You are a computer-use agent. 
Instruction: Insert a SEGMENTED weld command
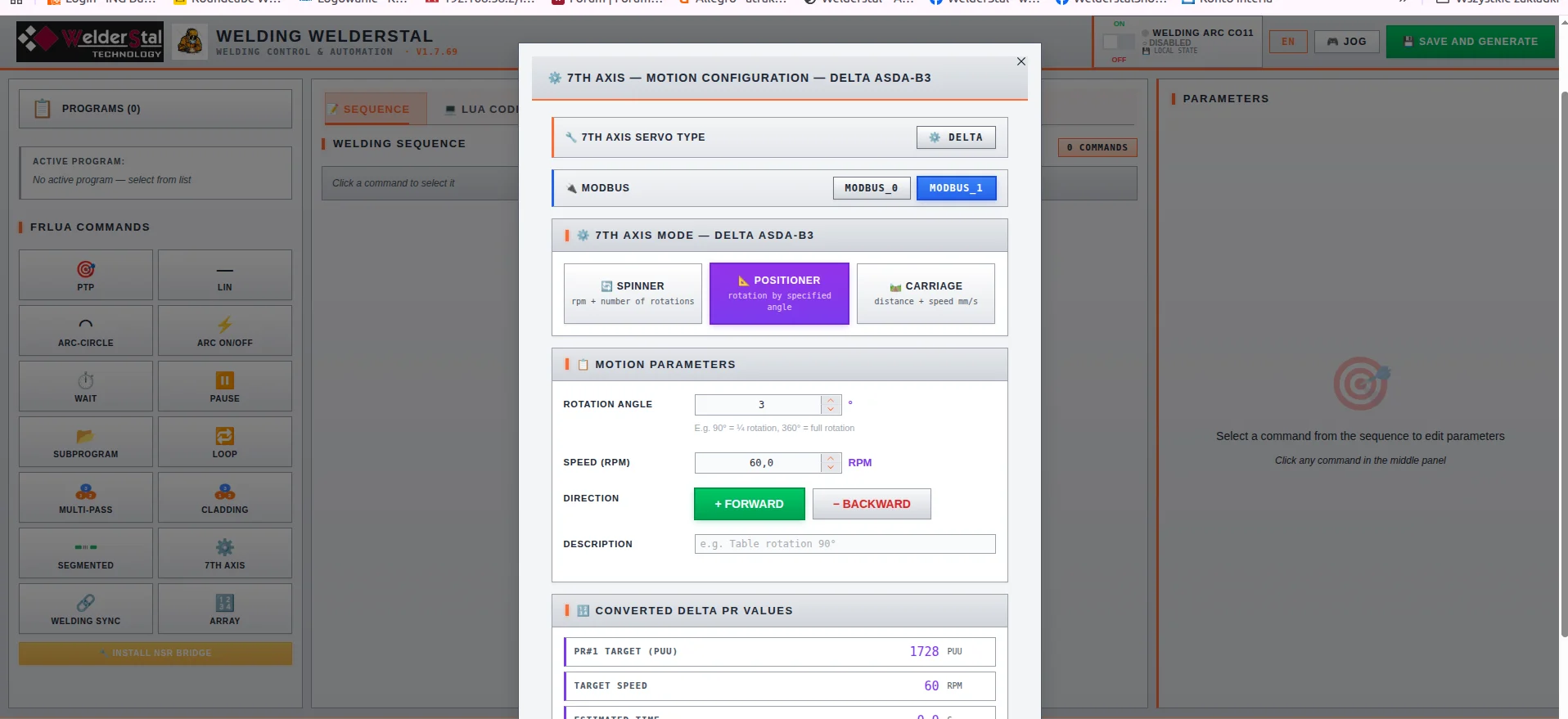[x=86, y=553]
